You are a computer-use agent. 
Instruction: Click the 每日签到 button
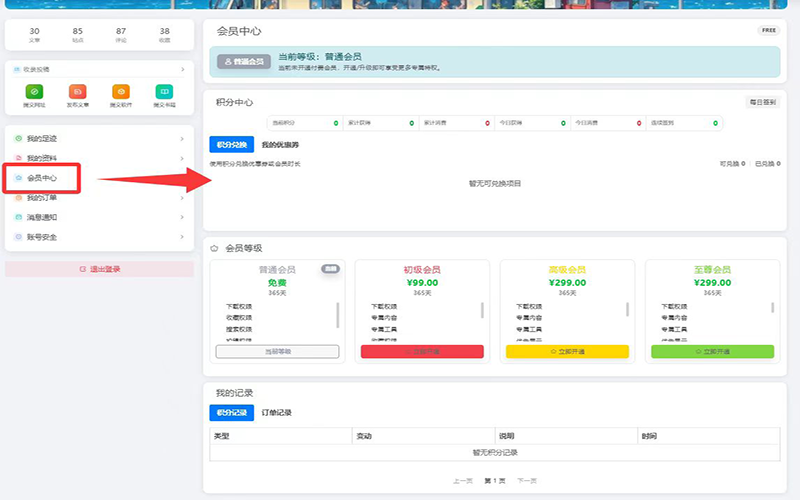[x=762, y=102]
